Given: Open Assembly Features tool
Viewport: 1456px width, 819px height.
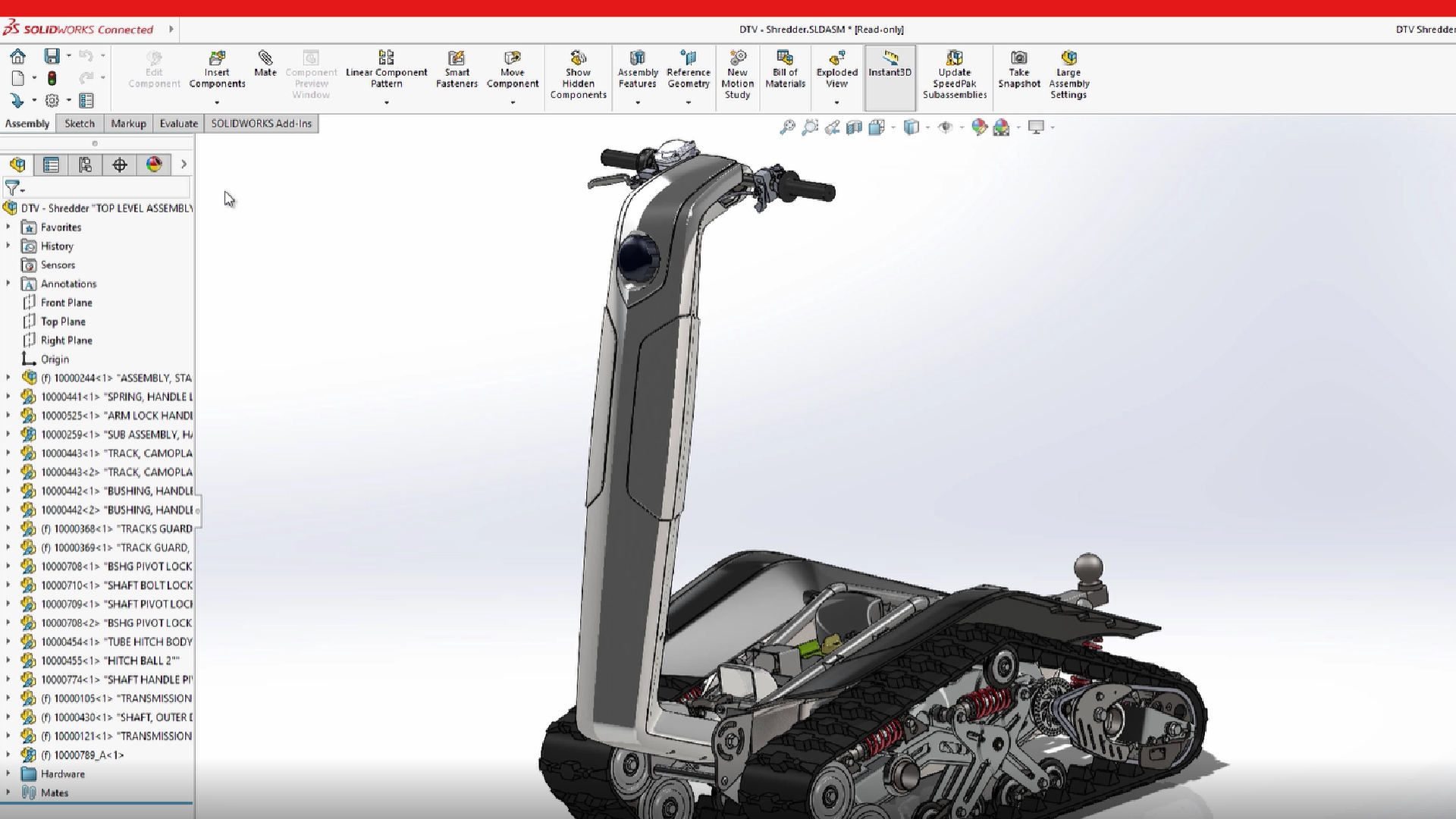Looking at the screenshot, I should 638,70.
